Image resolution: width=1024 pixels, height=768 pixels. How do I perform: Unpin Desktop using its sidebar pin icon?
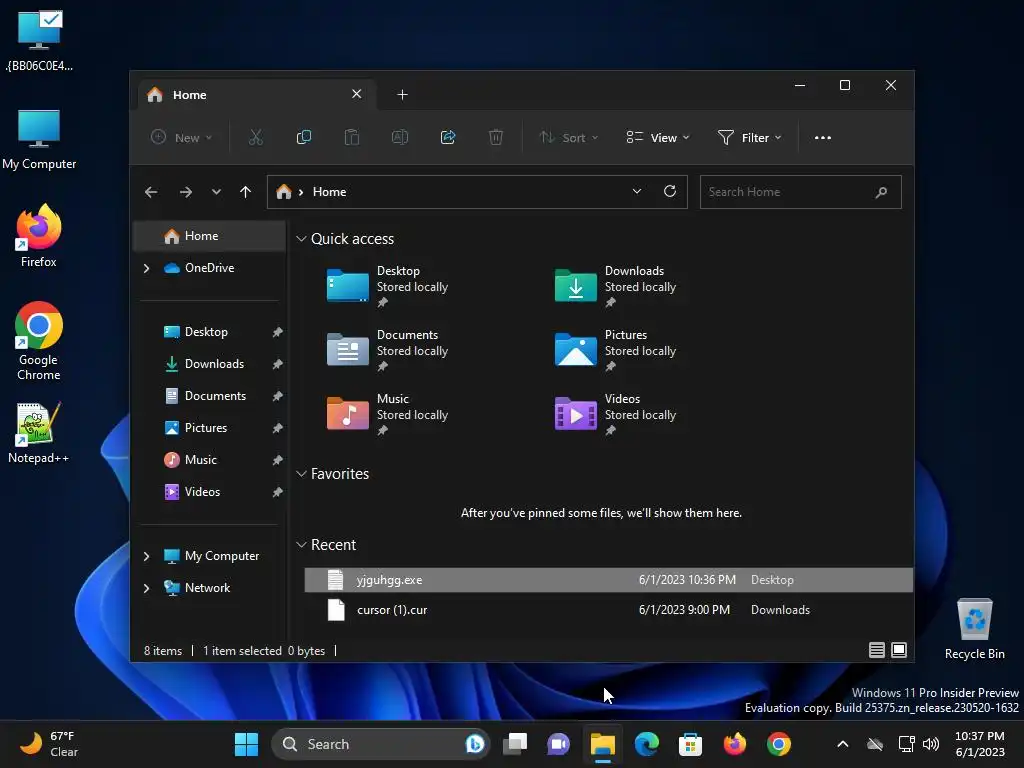point(278,332)
